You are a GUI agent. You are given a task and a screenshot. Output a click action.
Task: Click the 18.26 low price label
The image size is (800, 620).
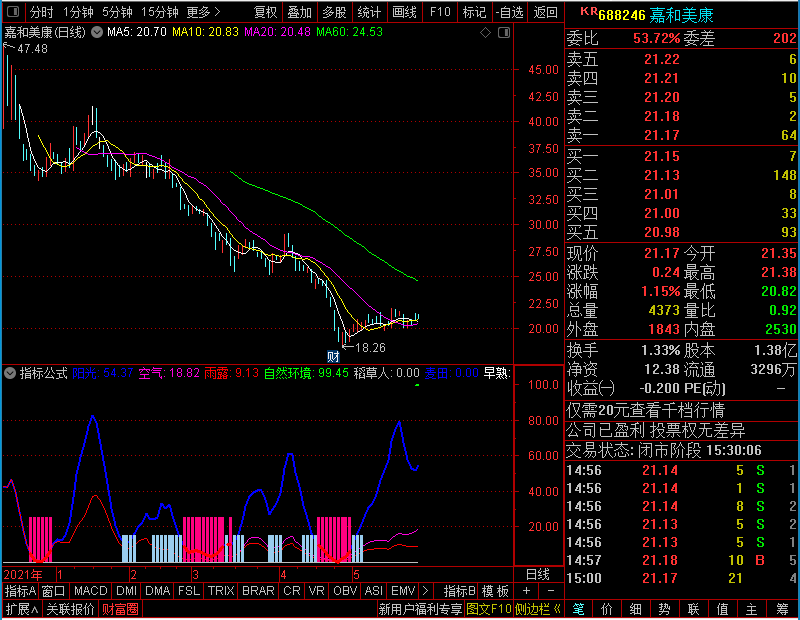coord(370,348)
